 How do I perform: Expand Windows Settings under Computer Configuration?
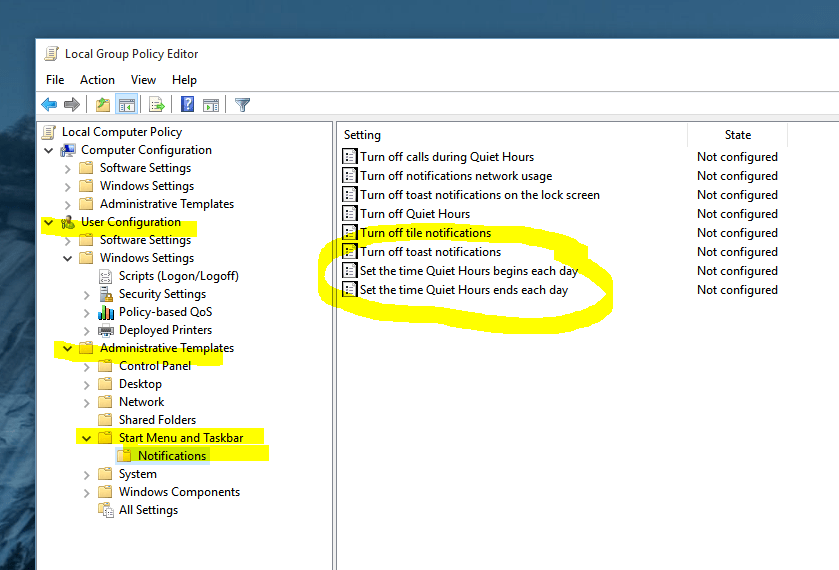[x=67, y=187]
